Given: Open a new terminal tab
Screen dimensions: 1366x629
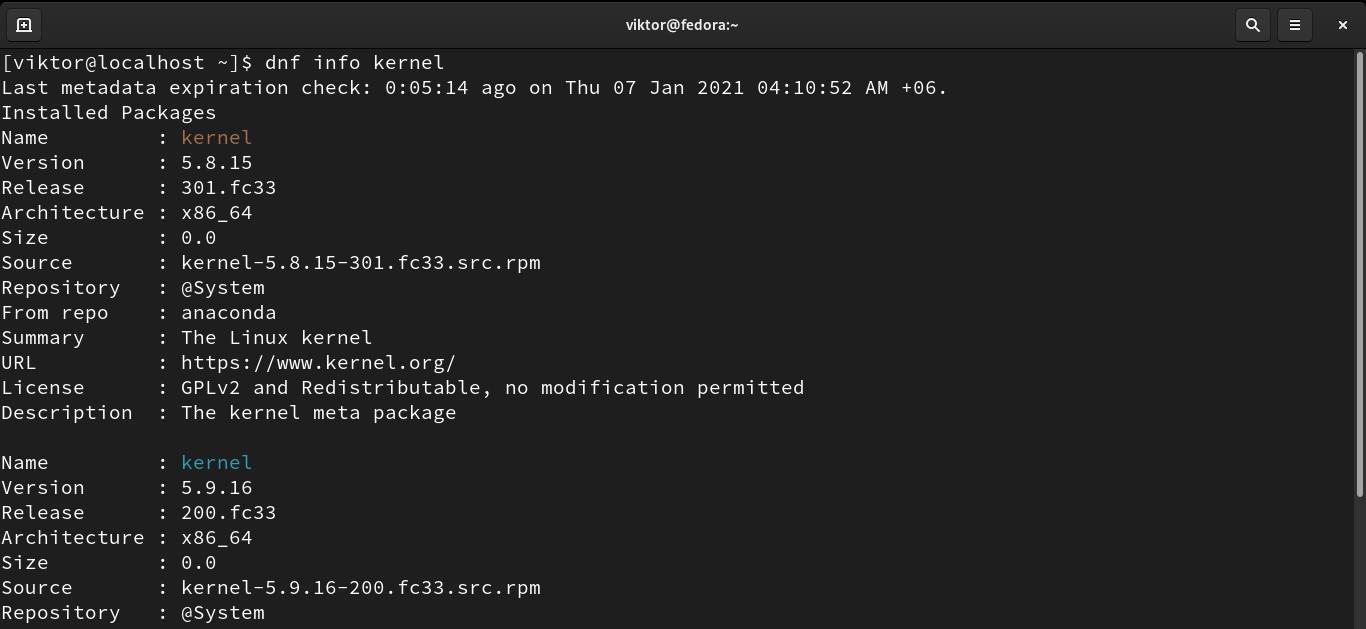Looking at the screenshot, I should pyautogui.click(x=24, y=25).
